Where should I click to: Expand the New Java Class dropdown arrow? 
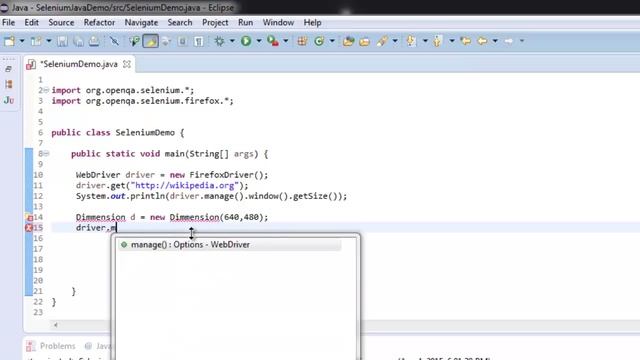tap(332, 41)
